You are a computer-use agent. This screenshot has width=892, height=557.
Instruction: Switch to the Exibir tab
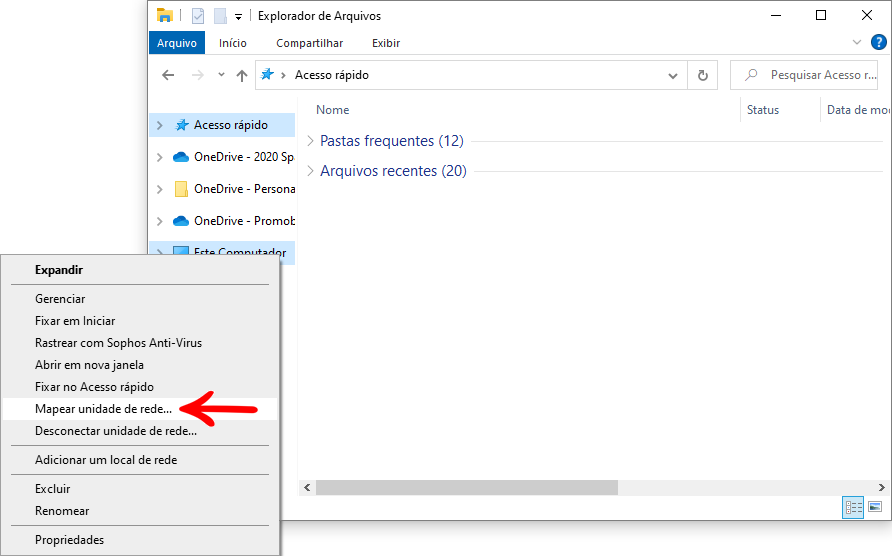386,43
